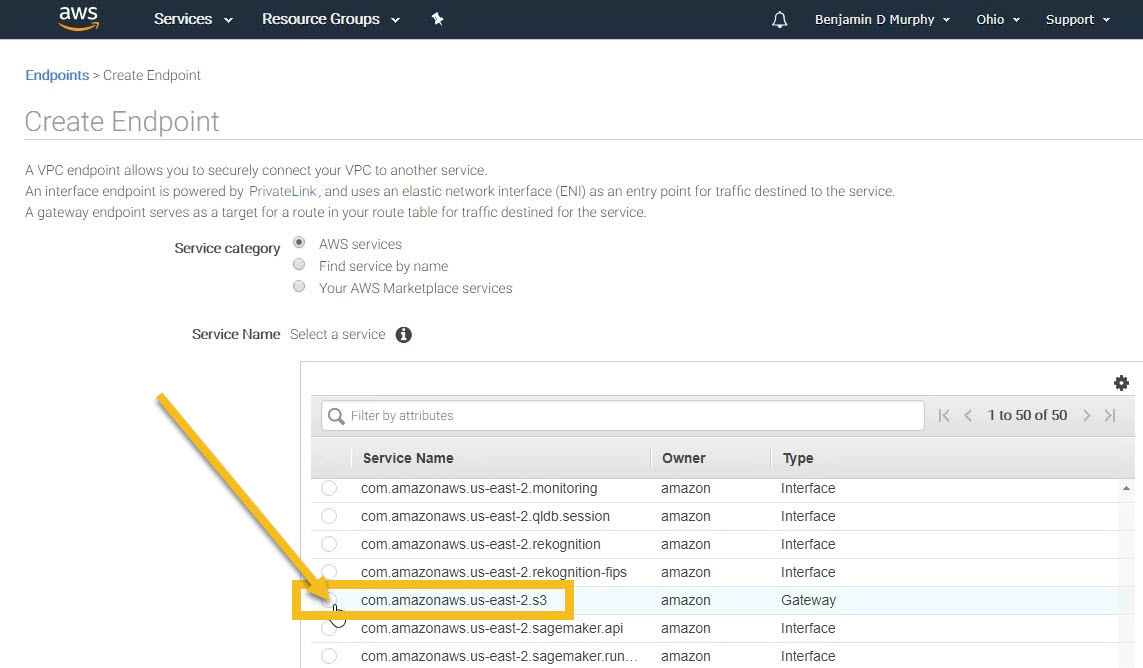The width and height of the screenshot is (1143, 668).
Task: Select the us-east-2.qldb.session service radio
Action: click(x=329, y=516)
